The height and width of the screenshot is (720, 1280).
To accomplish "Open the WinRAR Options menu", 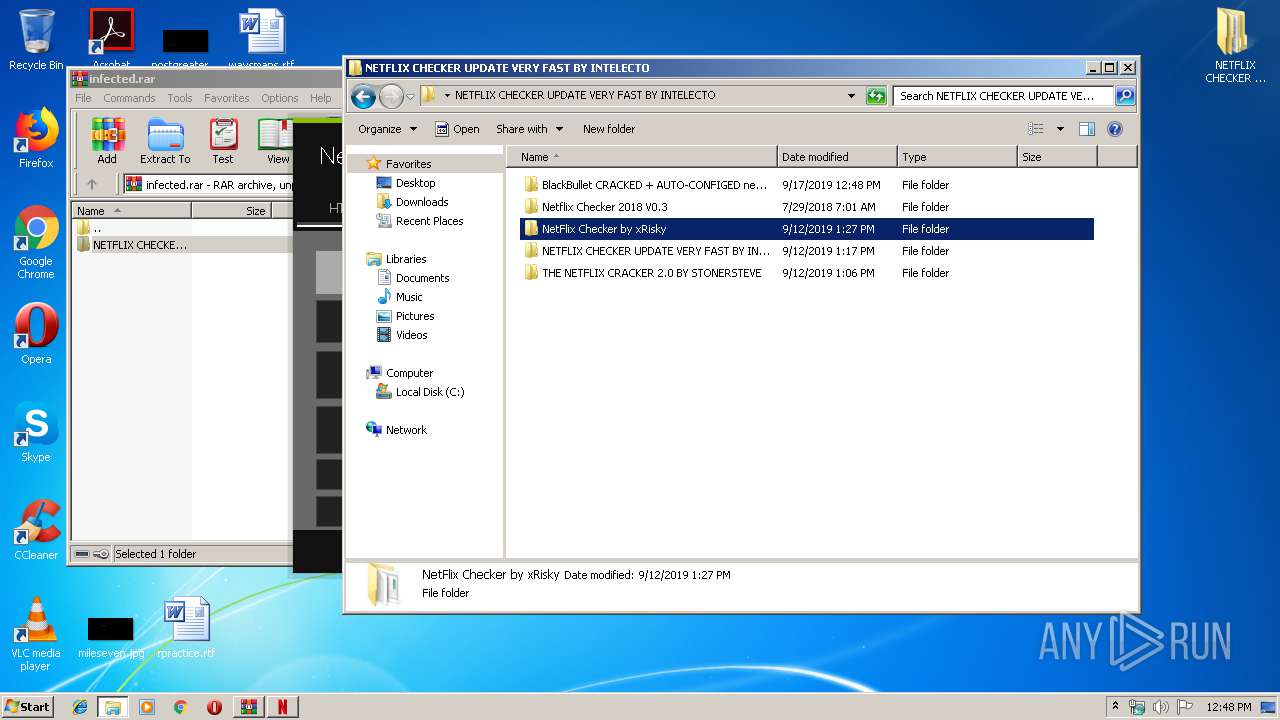I will click(280, 98).
